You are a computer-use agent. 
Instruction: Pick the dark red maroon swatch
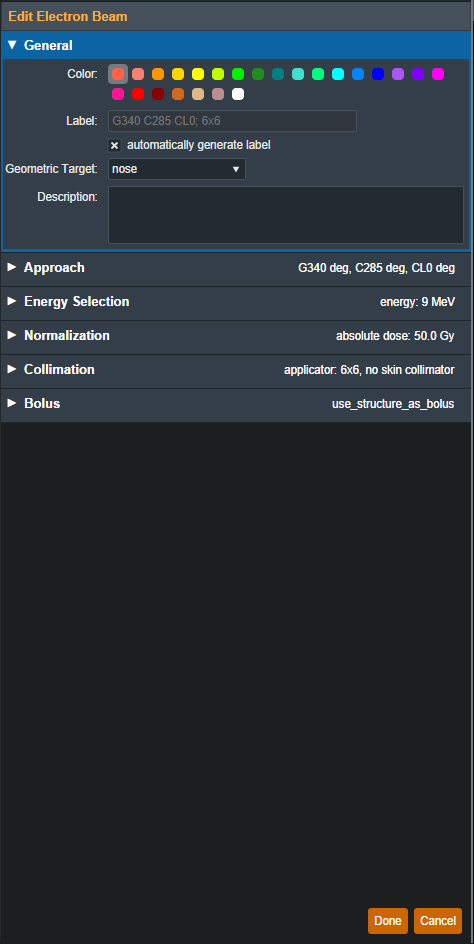pos(158,94)
